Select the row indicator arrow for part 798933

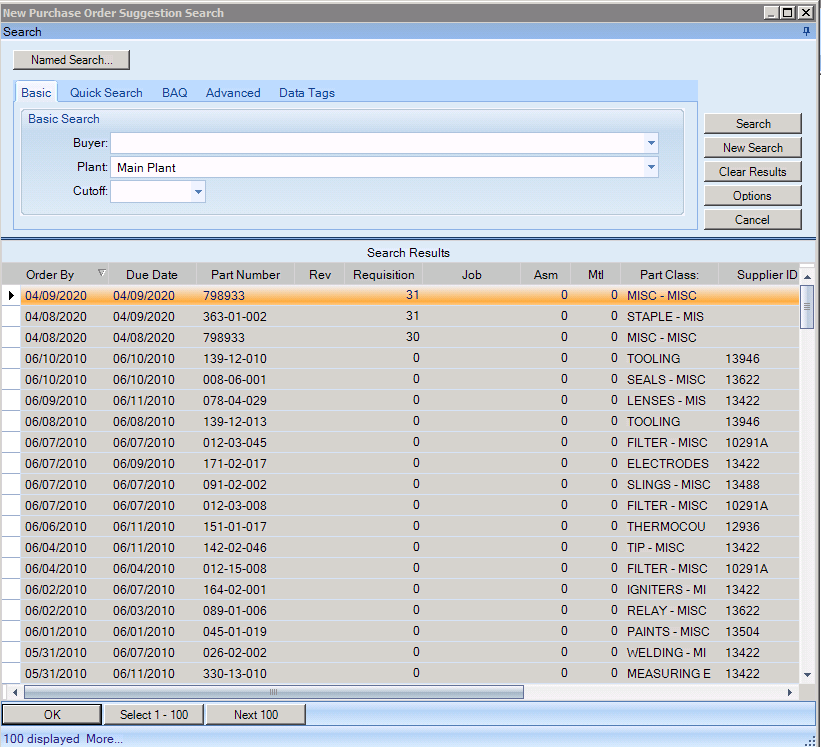tap(11, 296)
